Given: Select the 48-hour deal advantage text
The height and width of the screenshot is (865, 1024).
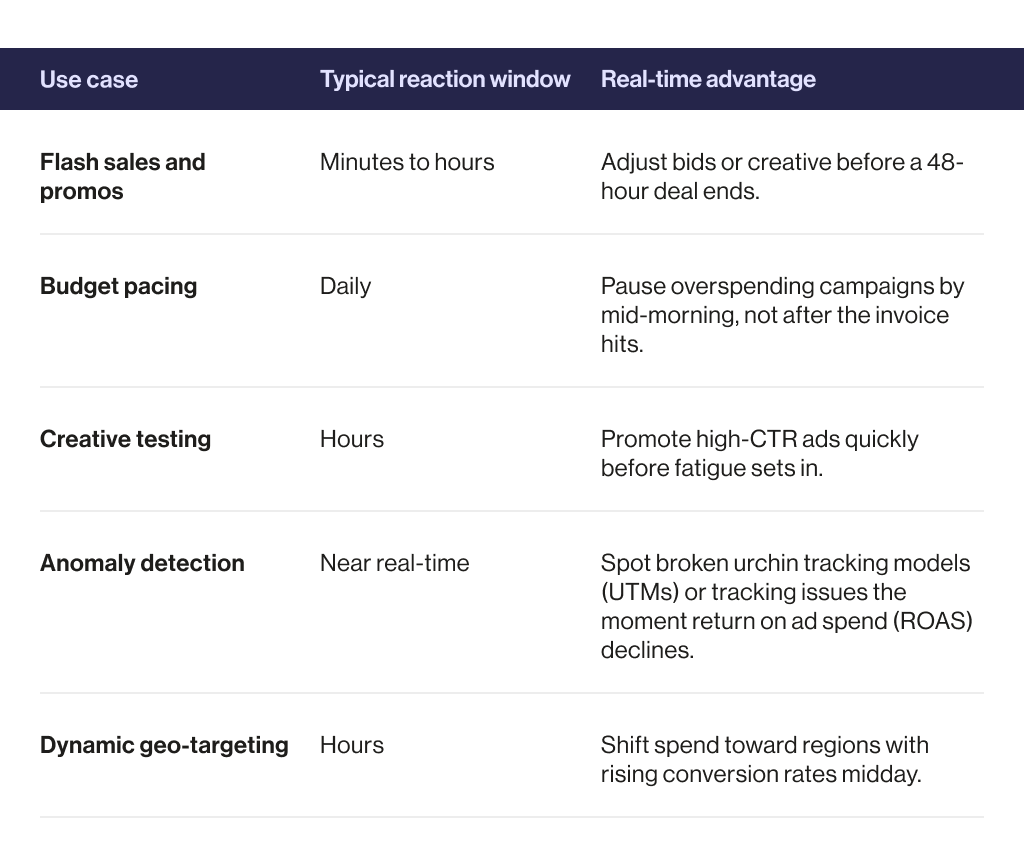Looking at the screenshot, I should coord(782,177).
